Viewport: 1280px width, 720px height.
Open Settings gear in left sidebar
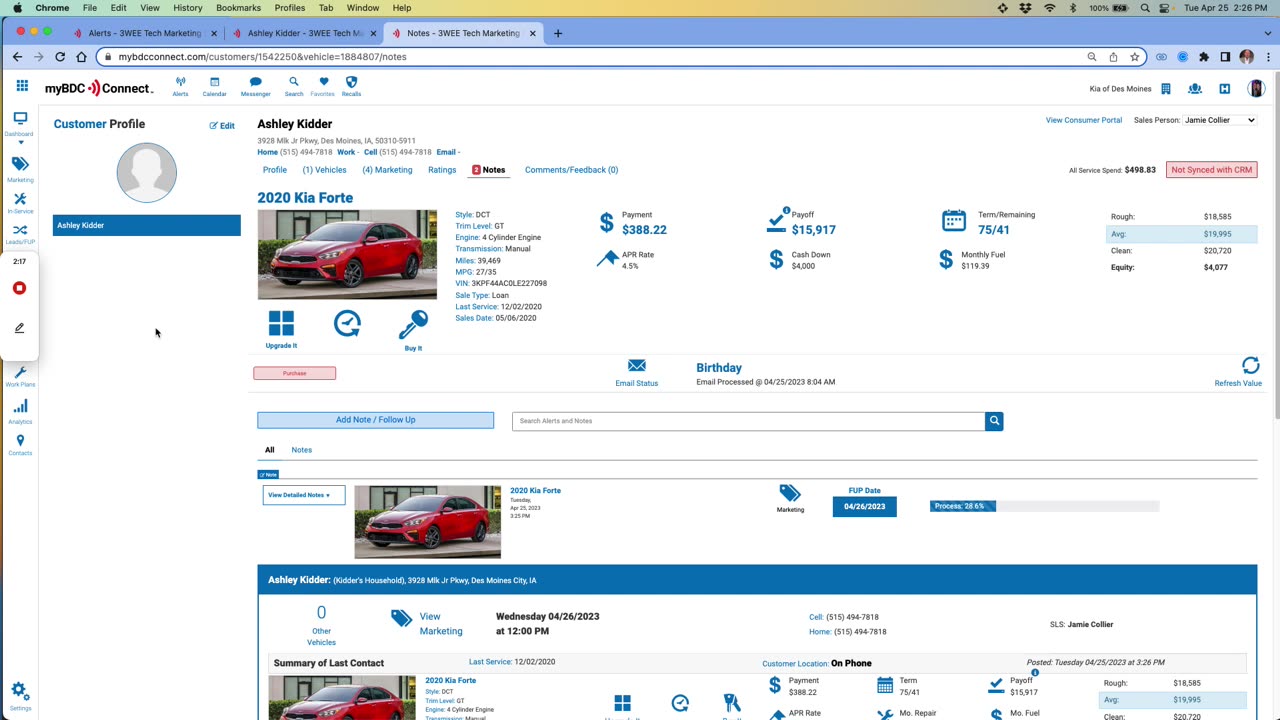point(20,695)
